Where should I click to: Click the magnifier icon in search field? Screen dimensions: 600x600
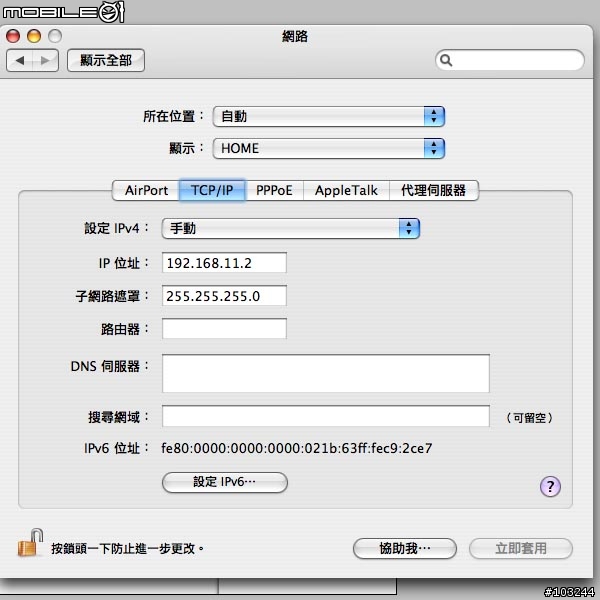point(446,60)
